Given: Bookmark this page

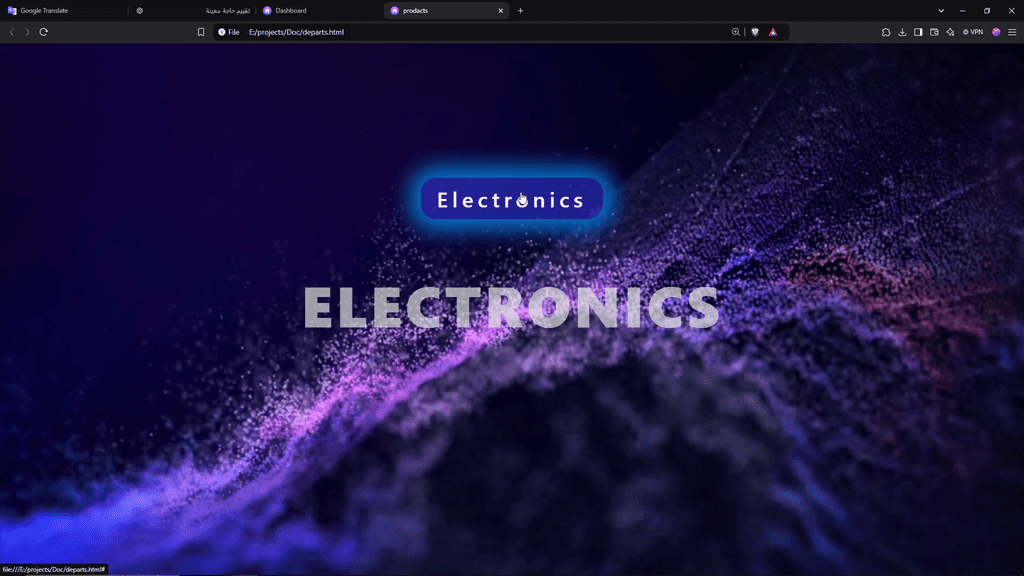Looking at the screenshot, I should point(201,32).
